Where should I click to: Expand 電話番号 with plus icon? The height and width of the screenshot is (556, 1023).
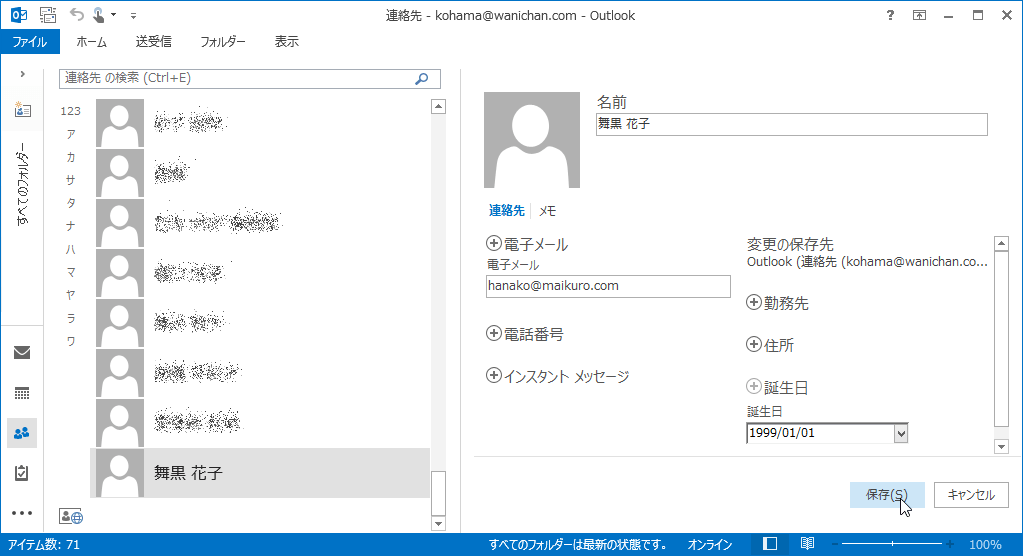pyautogui.click(x=494, y=333)
